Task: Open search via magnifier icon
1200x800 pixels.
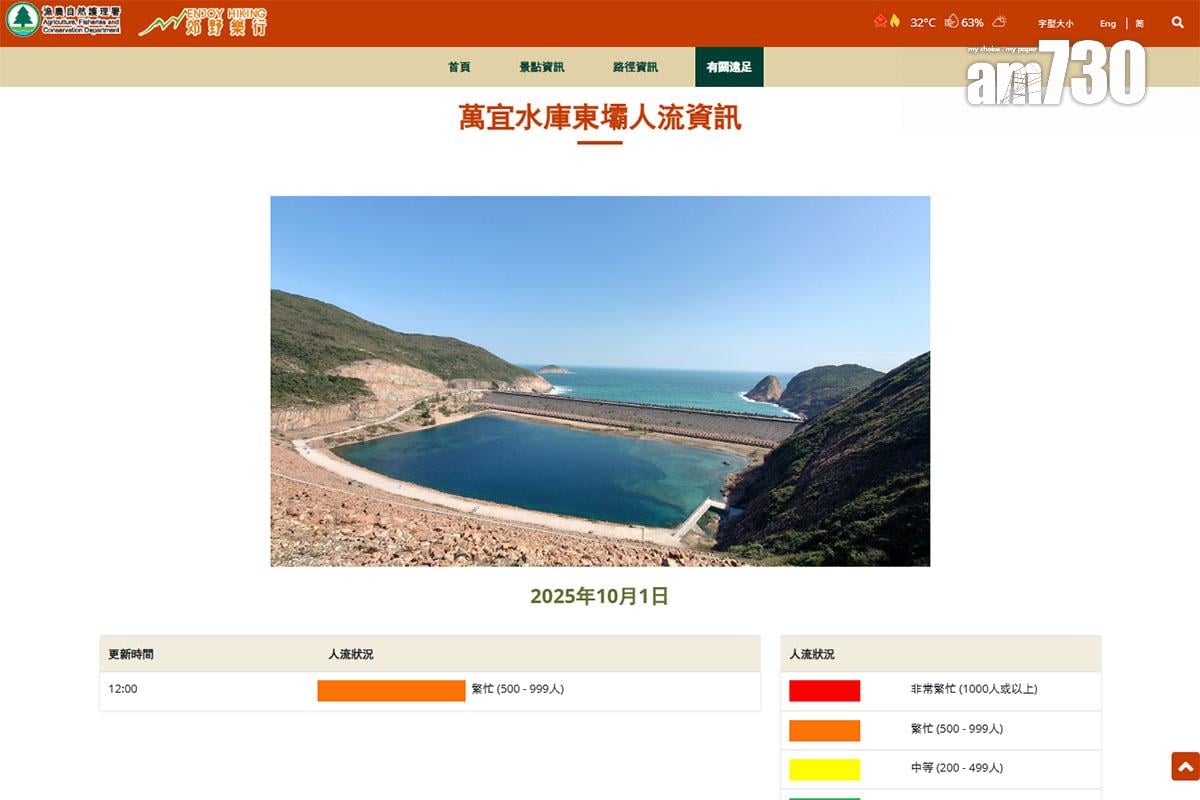Action: tap(1177, 22)
